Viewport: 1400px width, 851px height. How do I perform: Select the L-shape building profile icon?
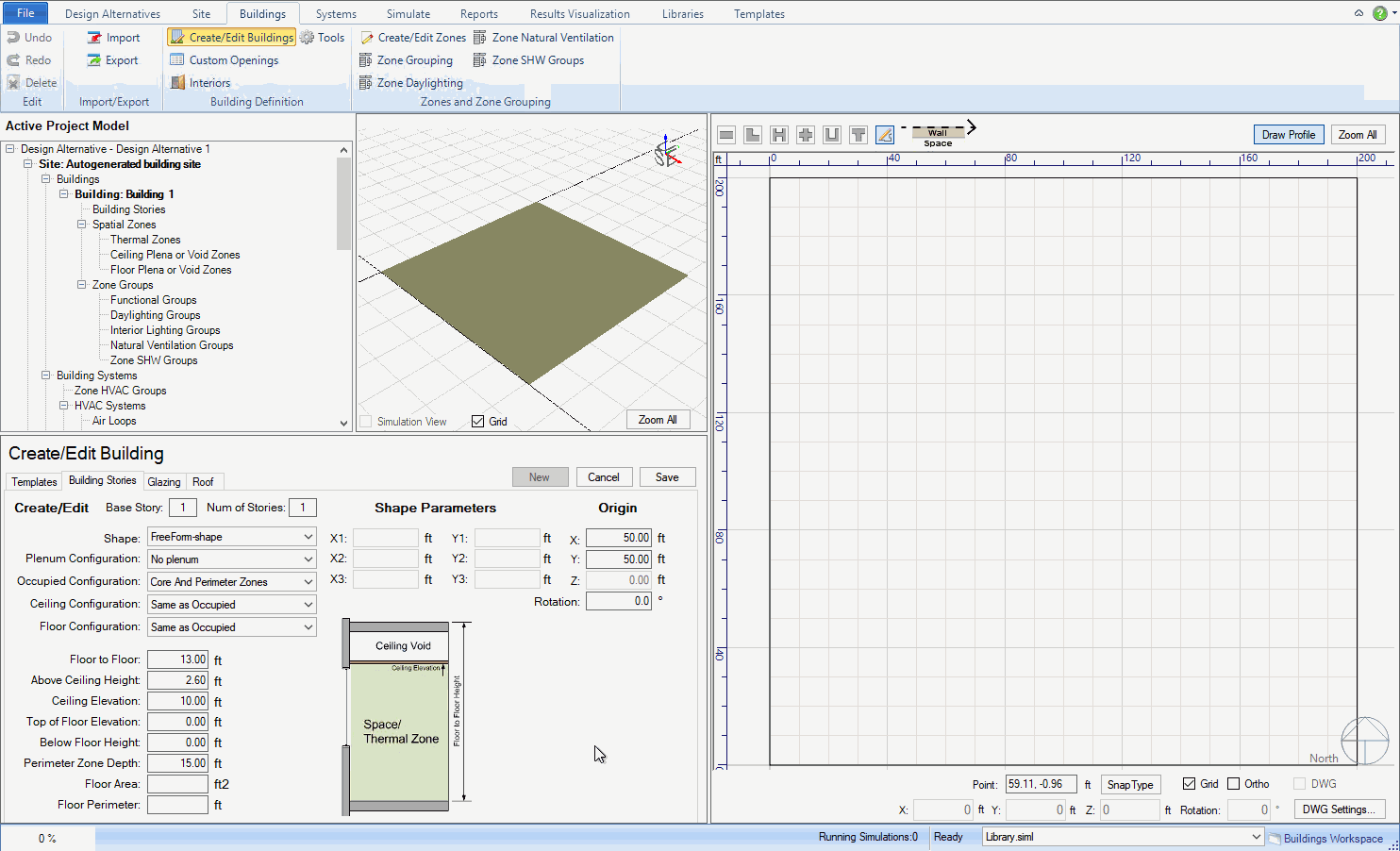click(753, 135)
